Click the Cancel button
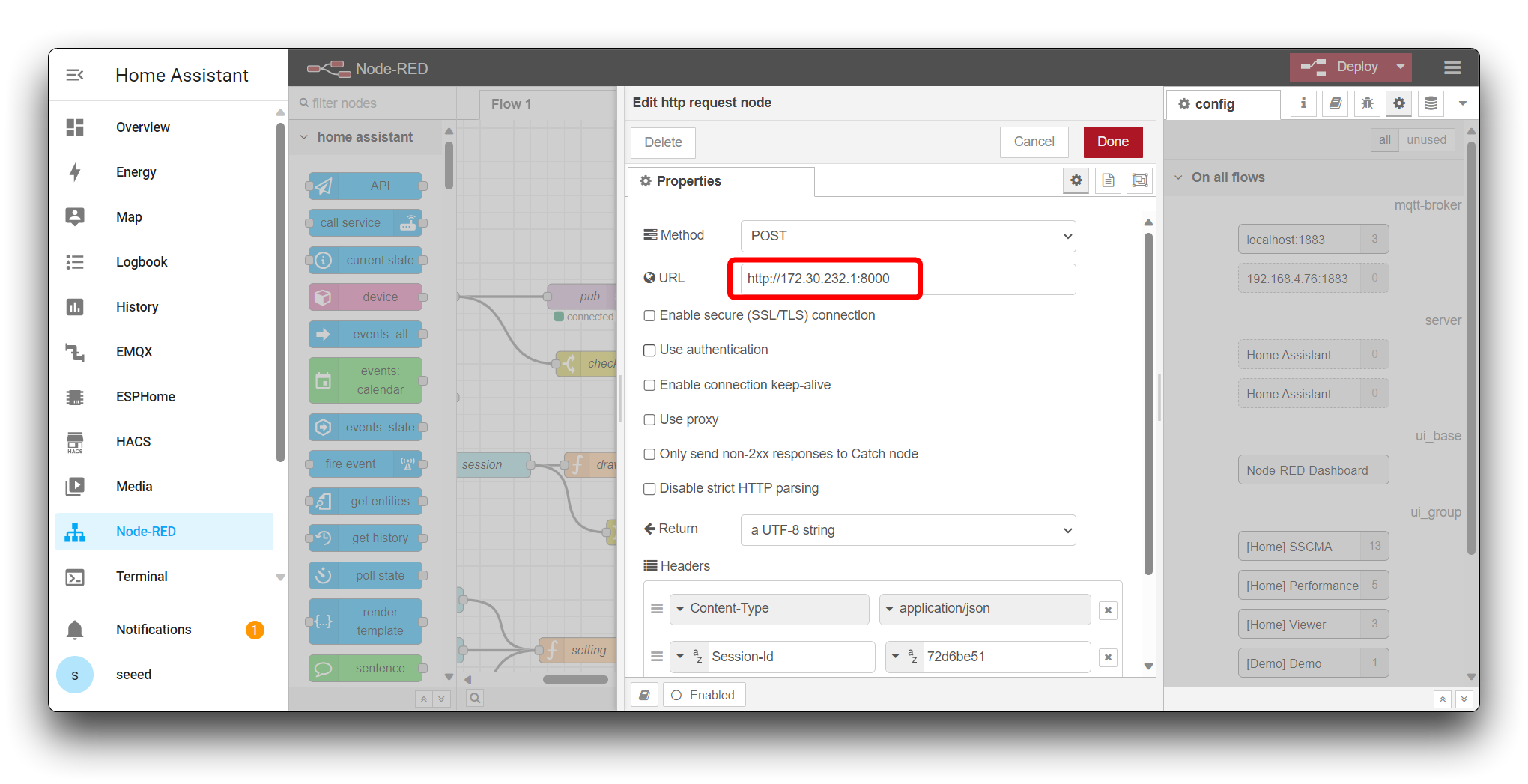Screen dimensions: 1528x784 [x=1034, y=142]
